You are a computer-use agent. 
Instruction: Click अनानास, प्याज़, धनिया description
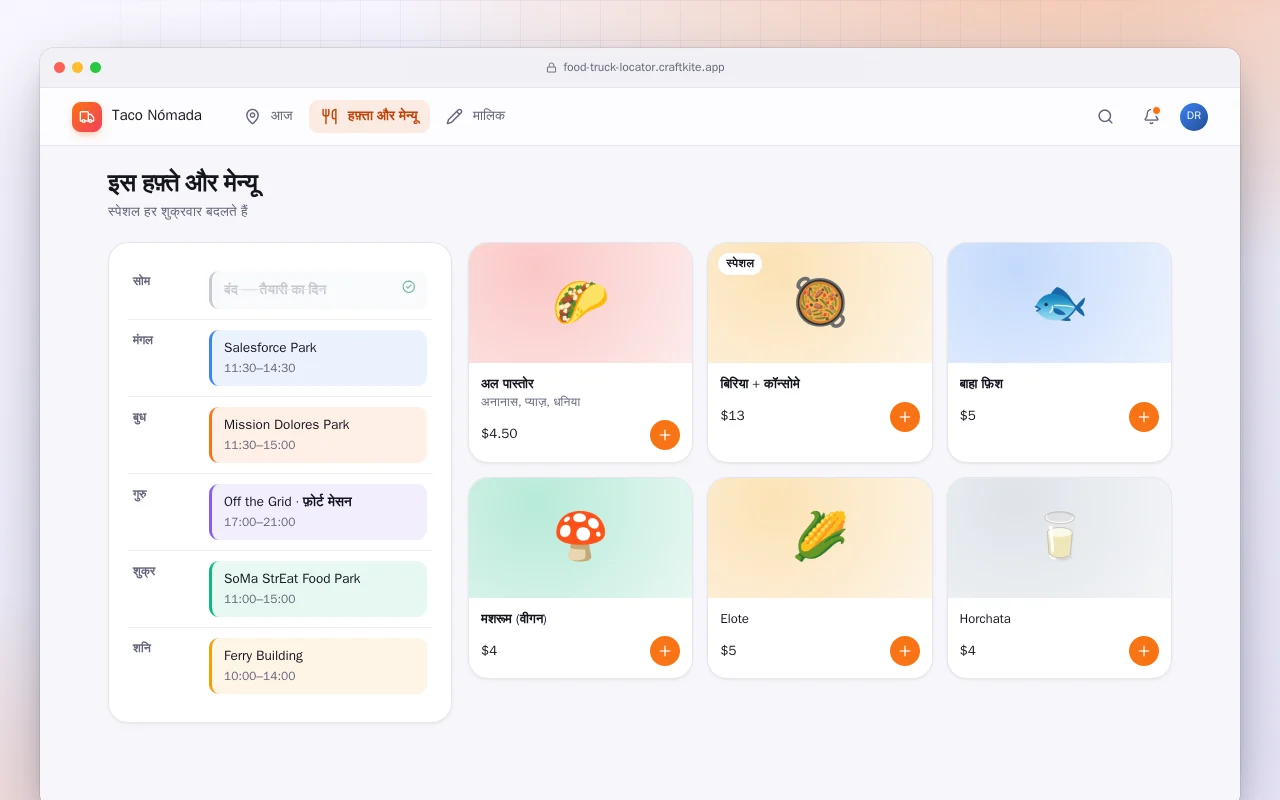(531, 402)
